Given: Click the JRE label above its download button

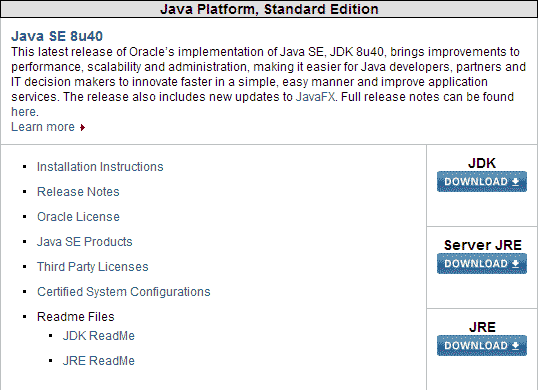Looking at the screenshot, I should (x=482, y=327).
